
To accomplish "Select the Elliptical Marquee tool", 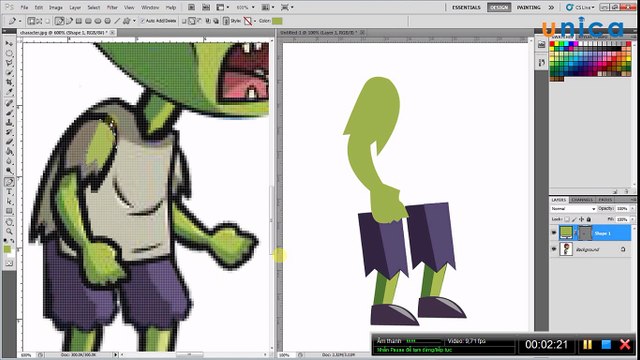I will click(x=9, y=53).
